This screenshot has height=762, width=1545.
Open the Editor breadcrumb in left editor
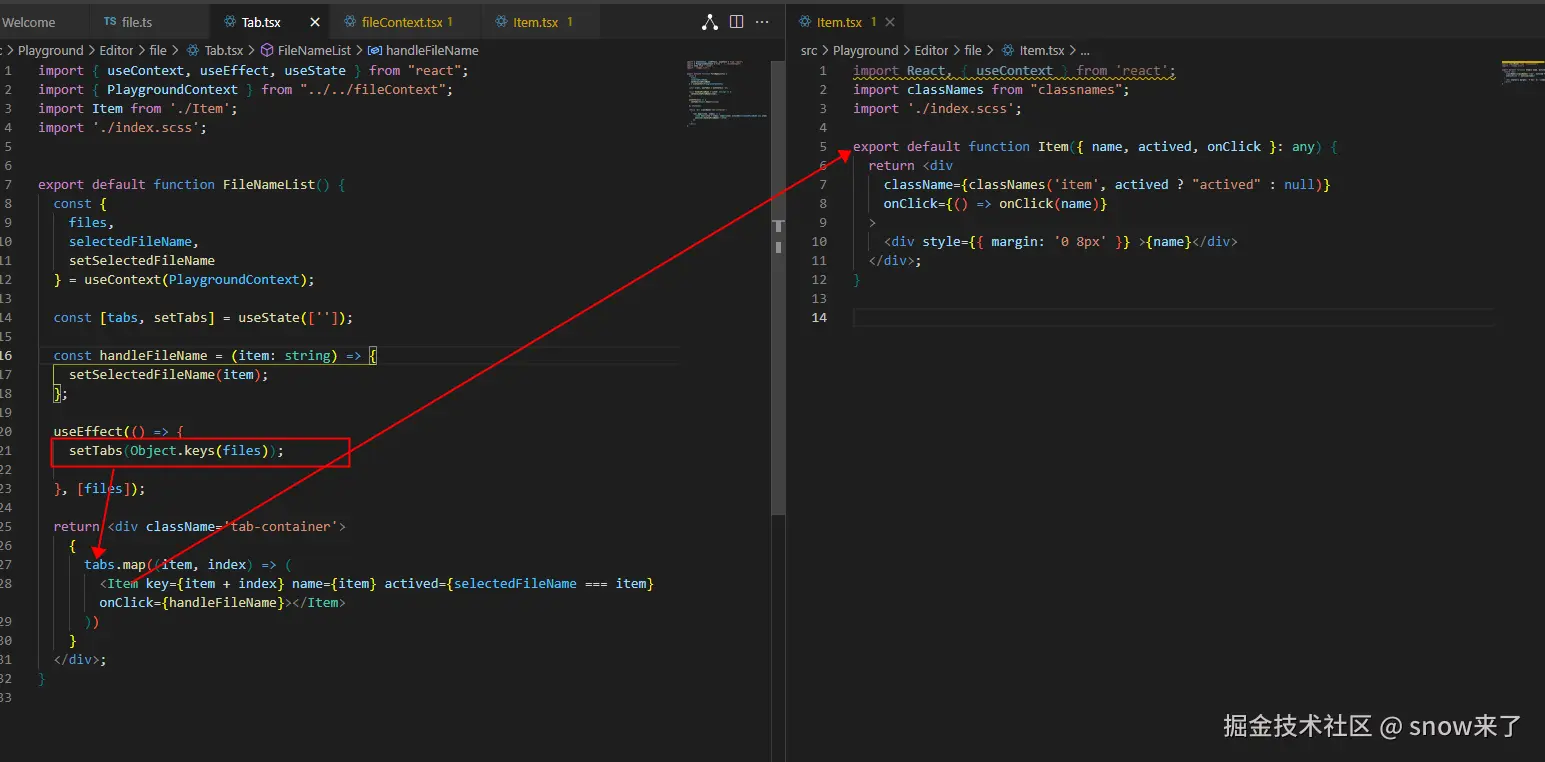tap(116, 50)
